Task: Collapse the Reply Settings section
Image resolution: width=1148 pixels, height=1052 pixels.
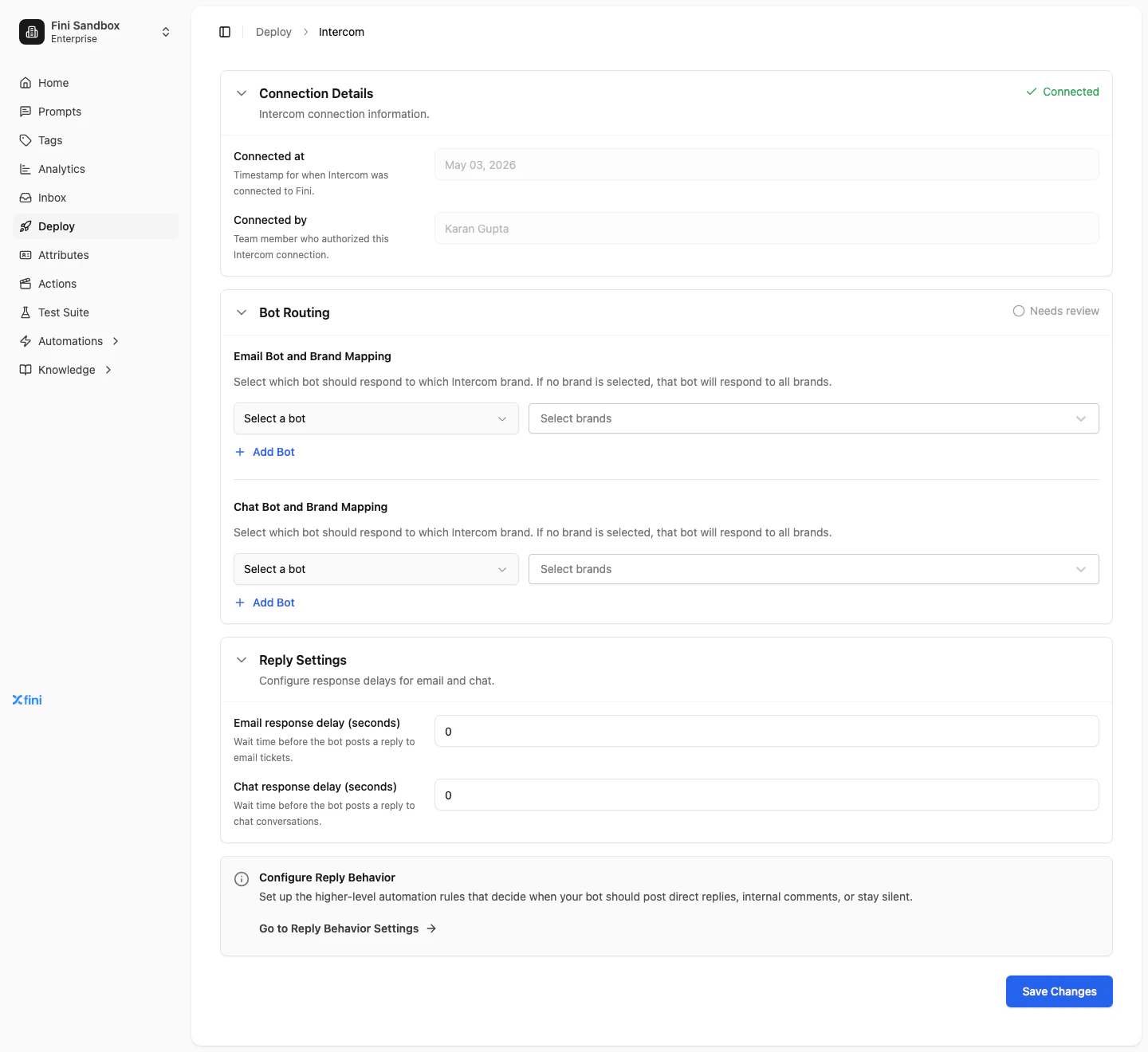Action: (x=242, y=660)
